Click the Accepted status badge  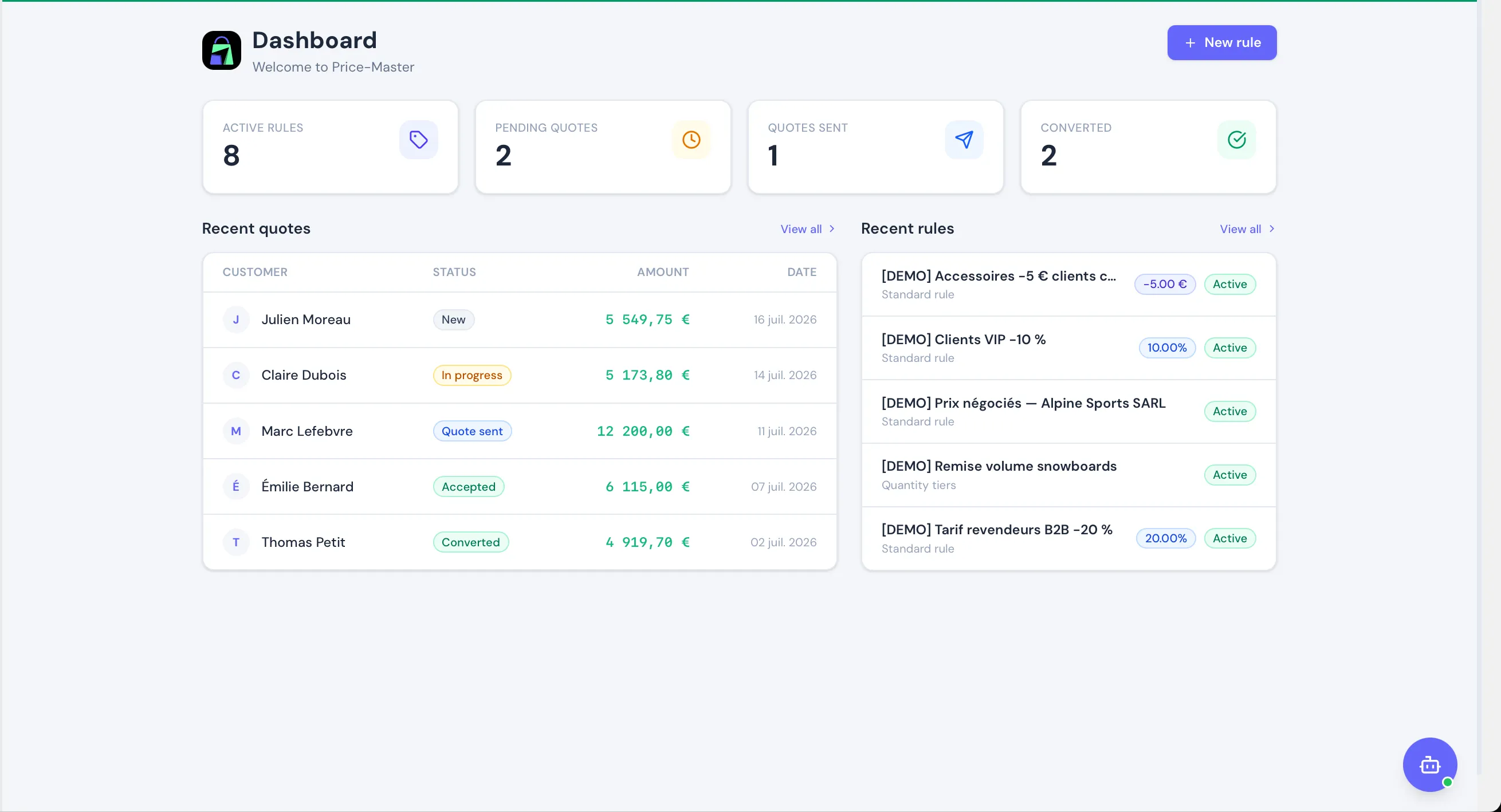click(469, 486)
